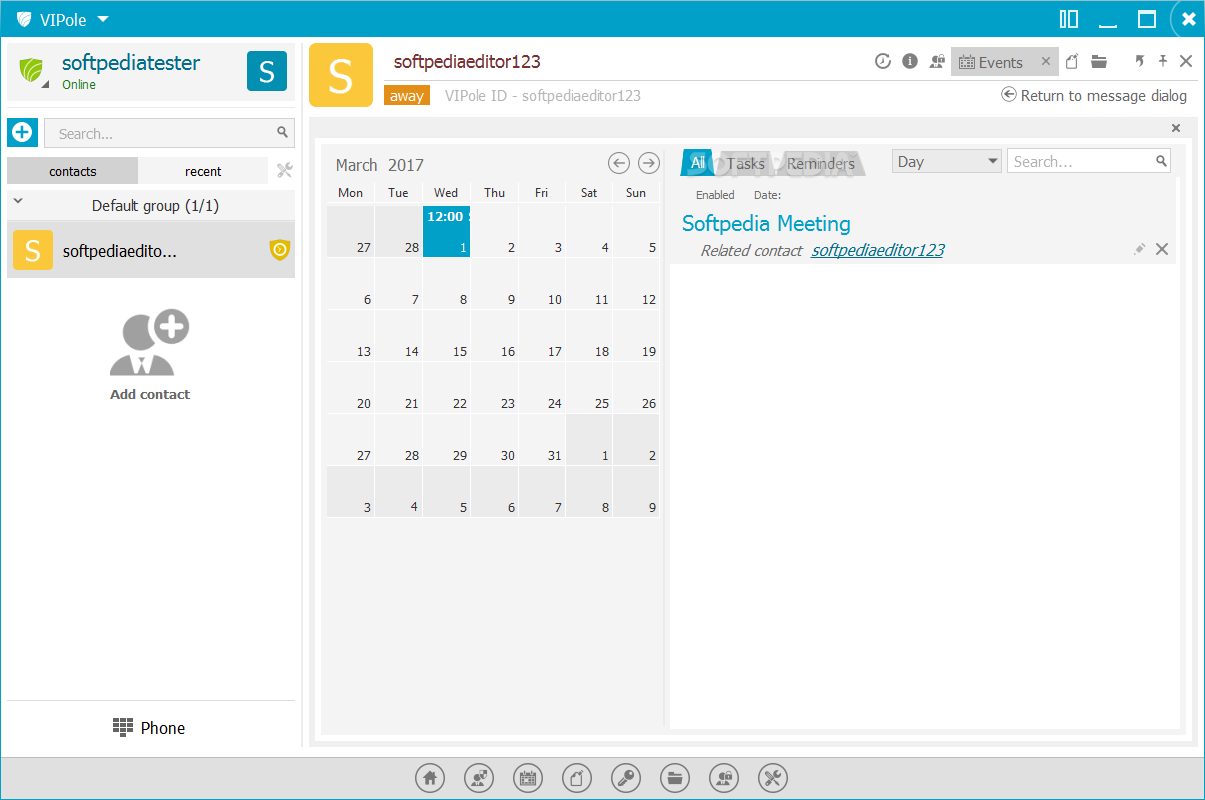Select the softpediaedito... contact in list
The image size is (1205, 800).
(x=151, y=250)
